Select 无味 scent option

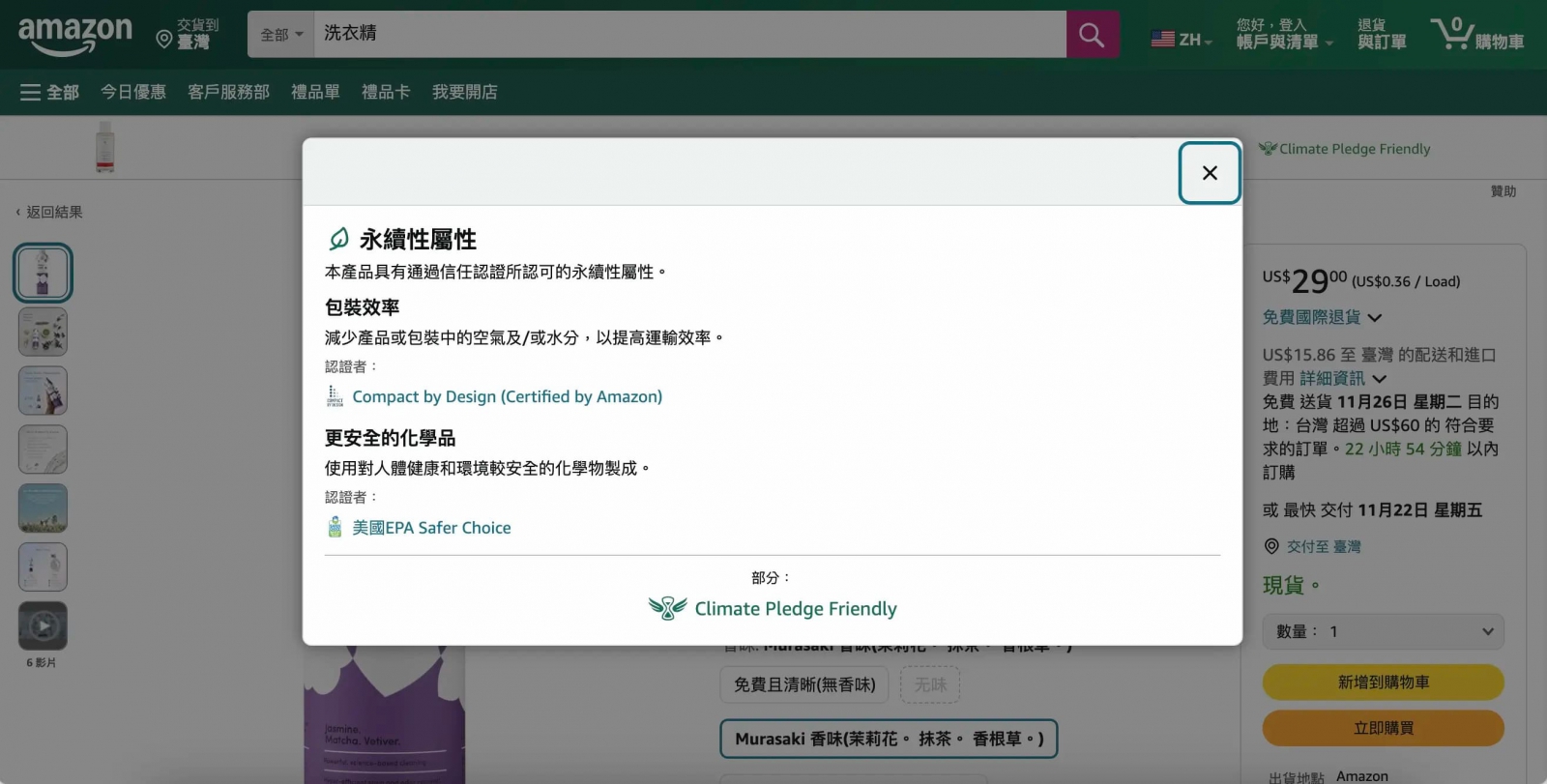[930, 684]
